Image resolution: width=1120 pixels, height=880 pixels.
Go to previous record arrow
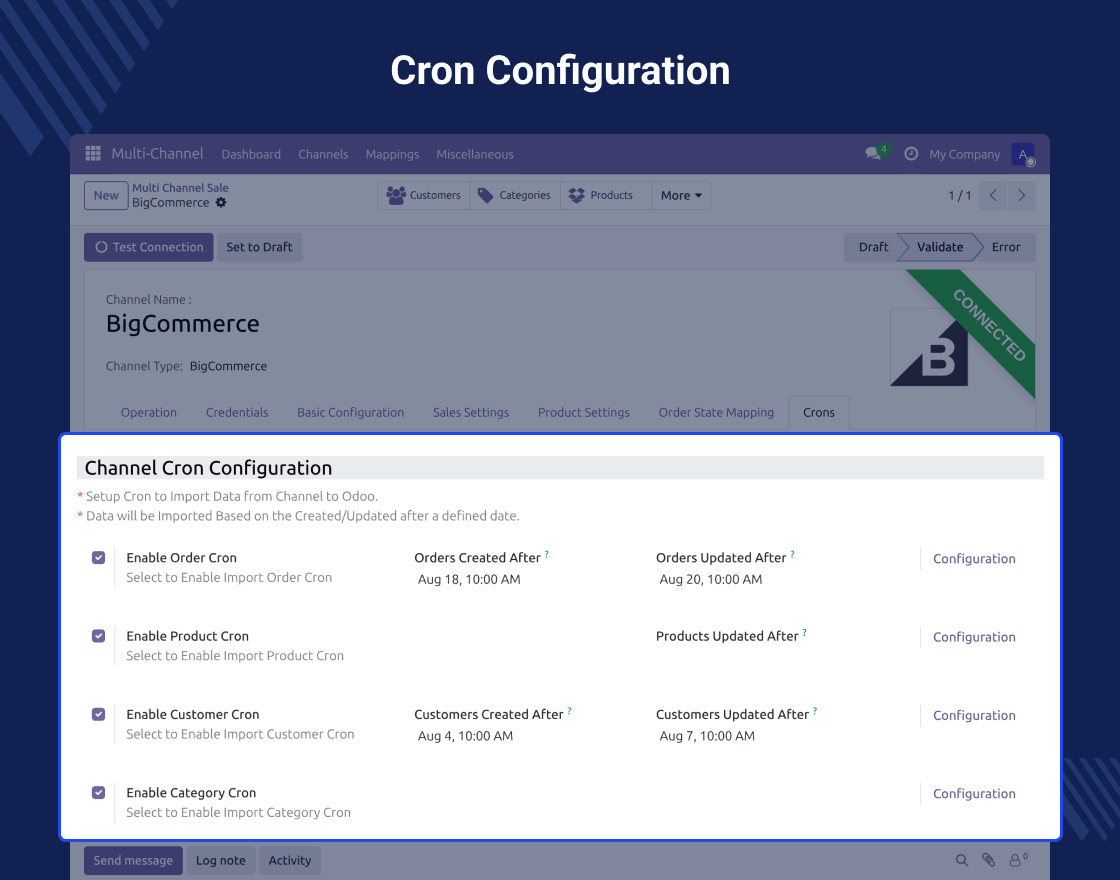tap(993, 196)
